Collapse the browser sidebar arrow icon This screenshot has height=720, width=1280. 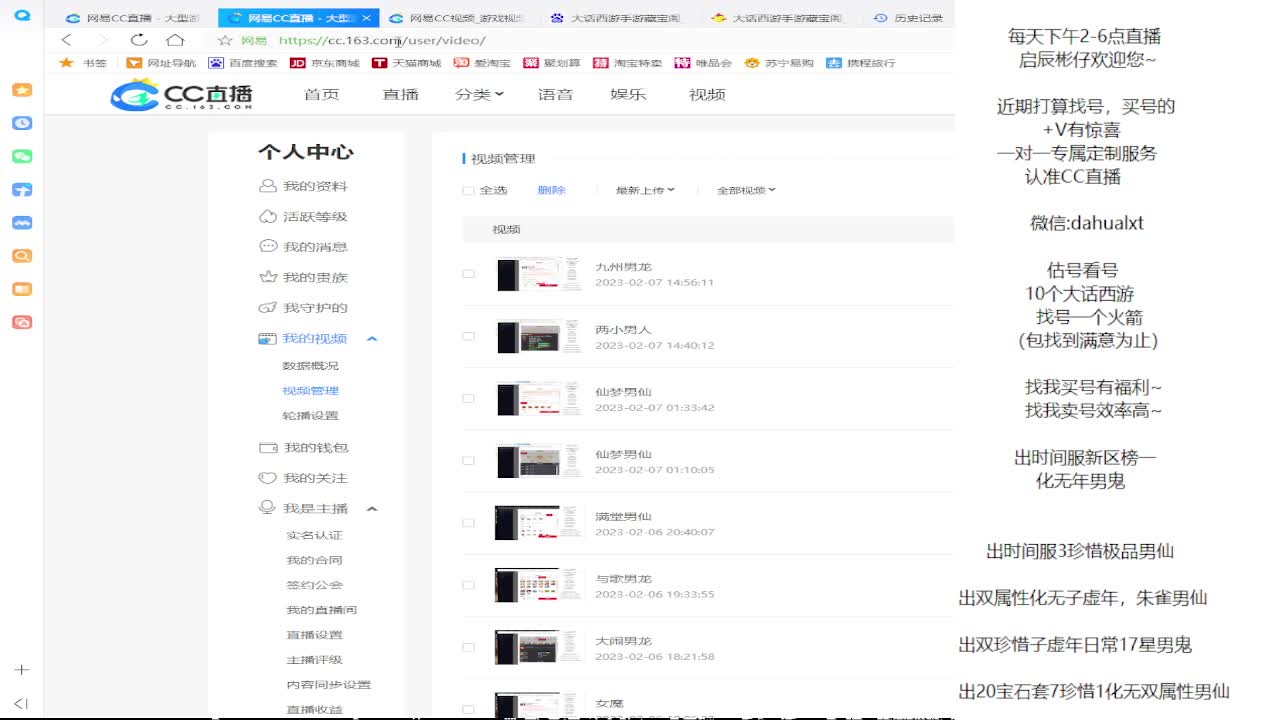click(x=22, y=703)
